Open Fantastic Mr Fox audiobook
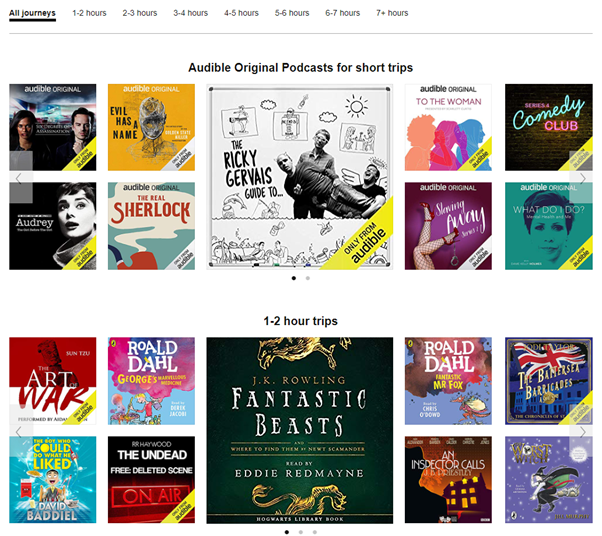Viewport: 602px width, 536px height. pyautogui.click(x=448, y=381)
